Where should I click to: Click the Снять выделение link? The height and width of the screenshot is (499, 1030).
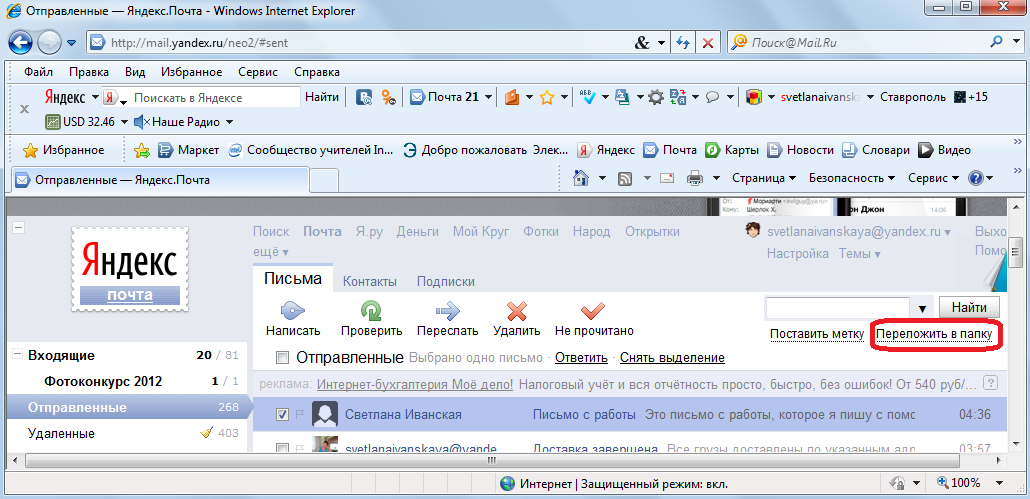673,358
